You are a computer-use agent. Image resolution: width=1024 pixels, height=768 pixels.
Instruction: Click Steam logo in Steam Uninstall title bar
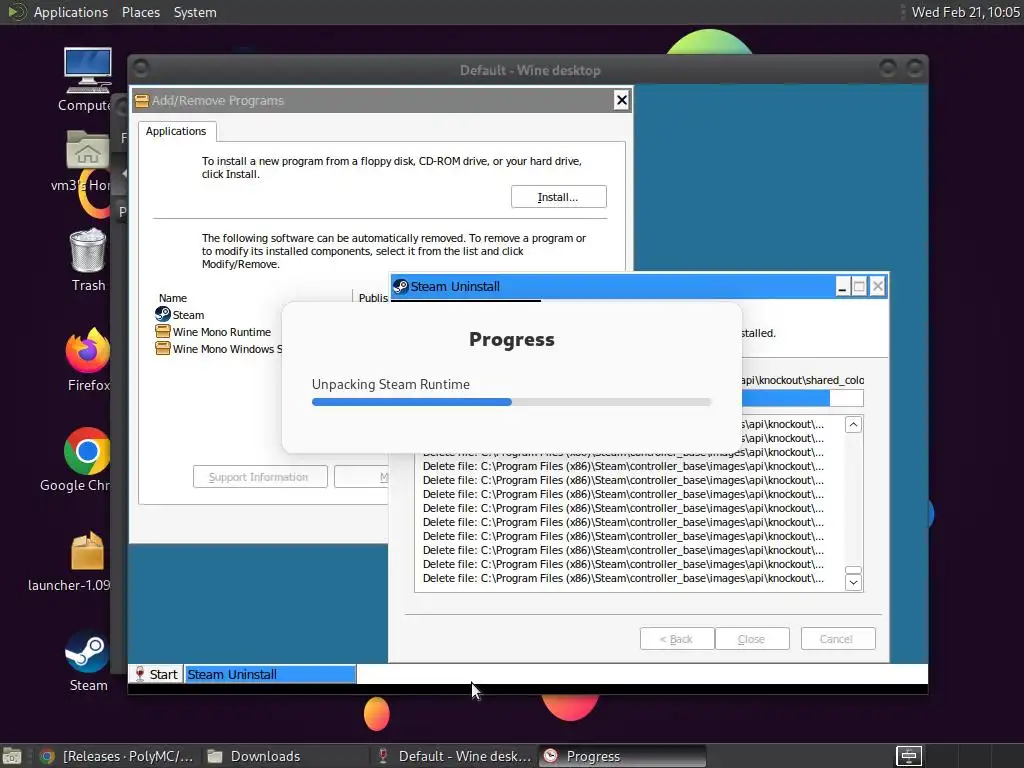(x=400, y=287)
